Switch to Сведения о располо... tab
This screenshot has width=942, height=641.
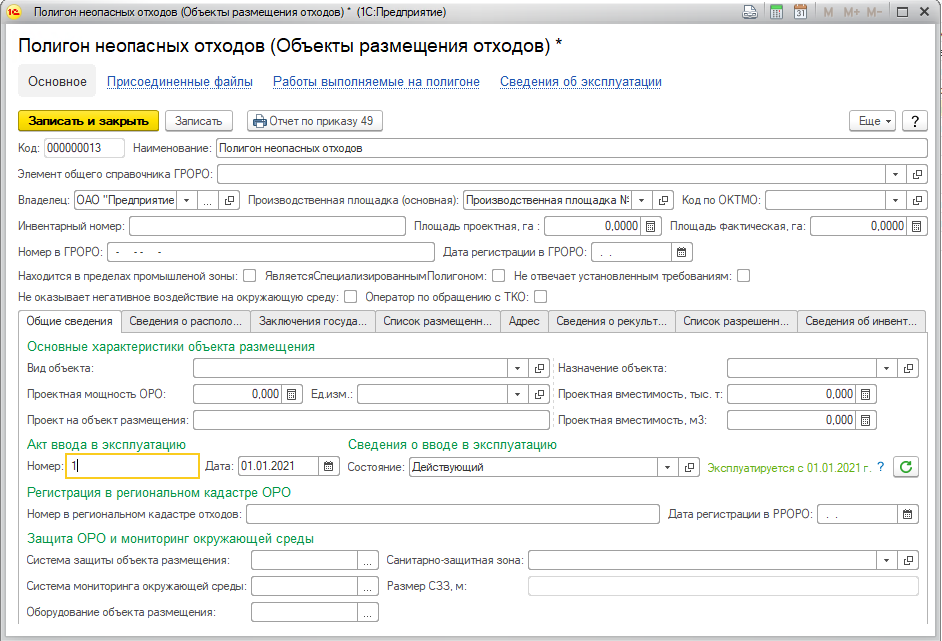tap(186, 321)
